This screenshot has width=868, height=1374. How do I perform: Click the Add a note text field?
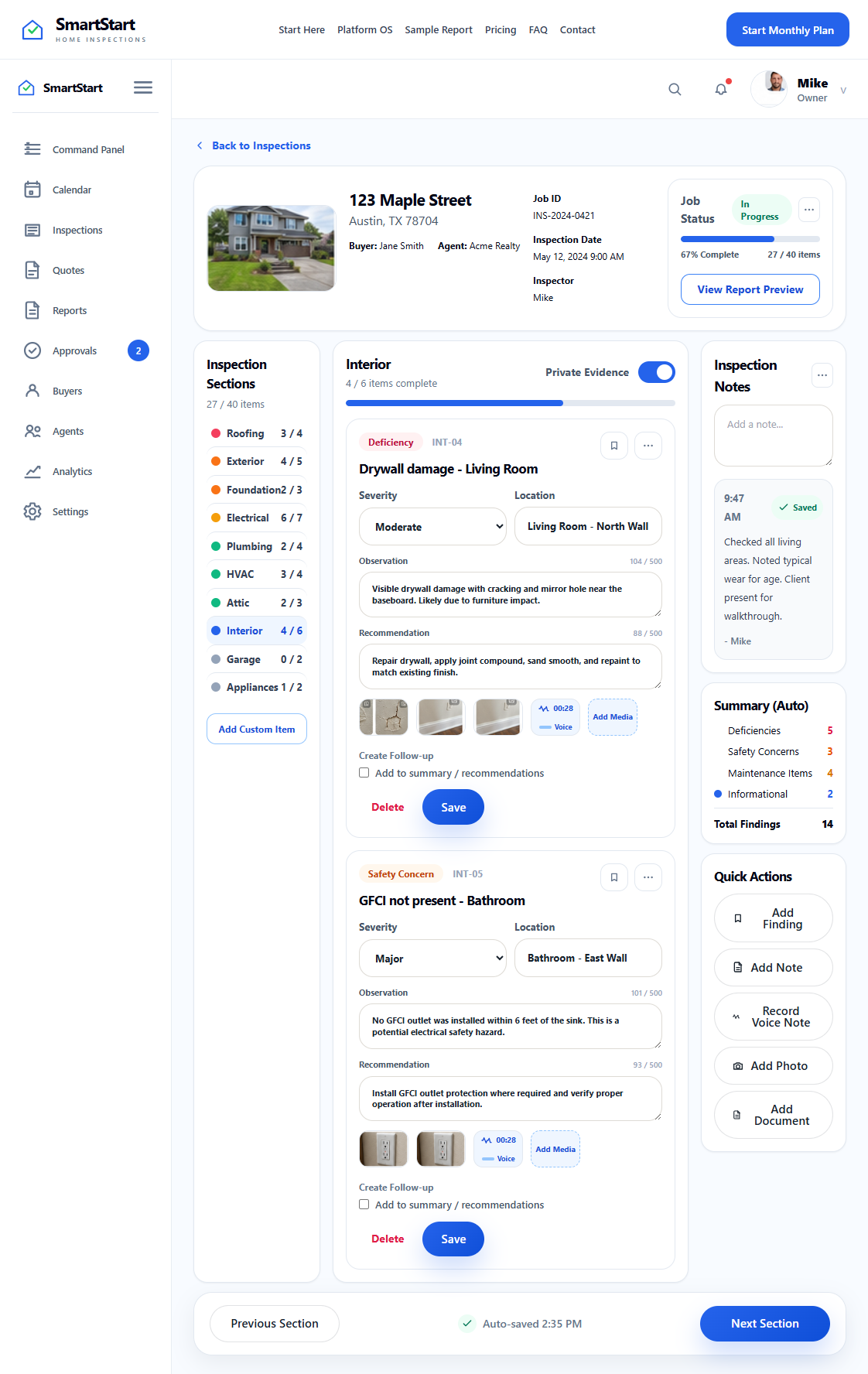click(x=774, y=436)
